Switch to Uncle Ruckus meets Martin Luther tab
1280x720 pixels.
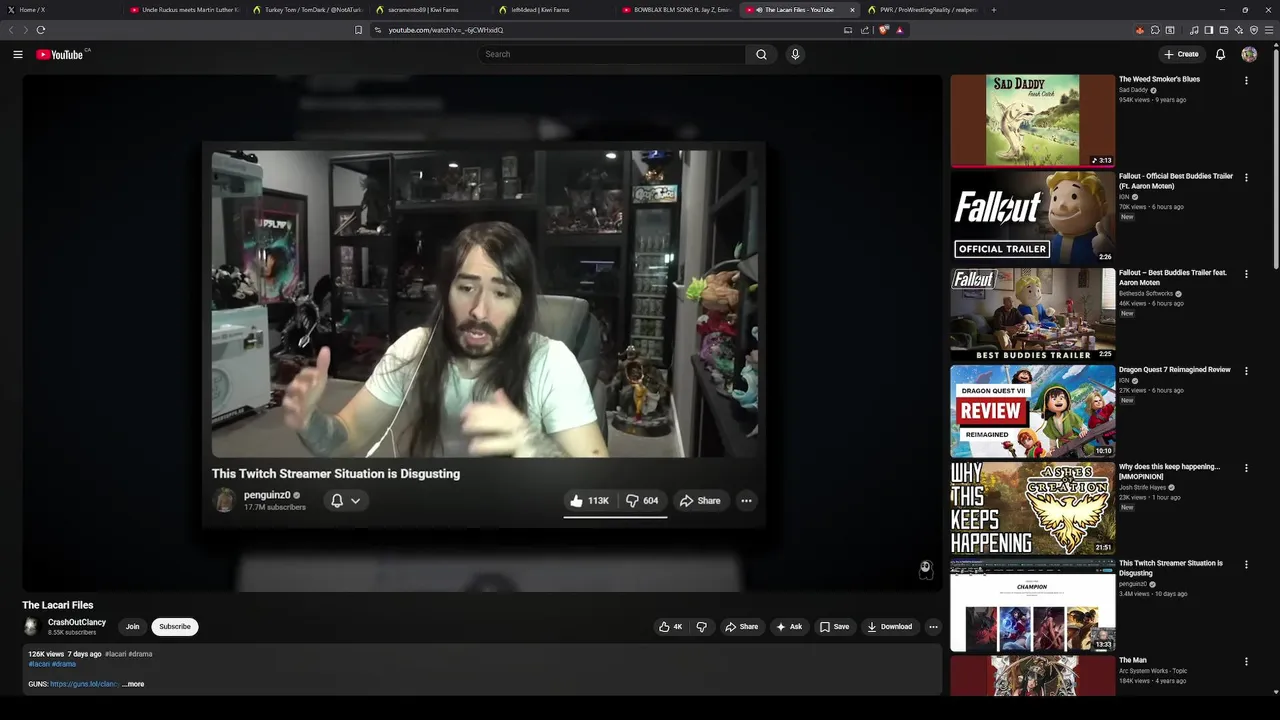[x=184, y=10]
